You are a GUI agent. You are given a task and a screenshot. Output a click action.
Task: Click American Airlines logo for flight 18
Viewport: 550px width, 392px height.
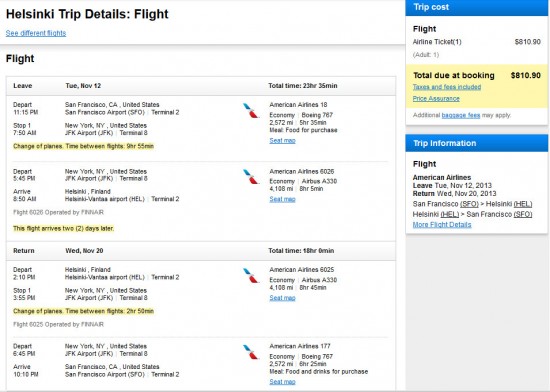[x=251, y=110]
